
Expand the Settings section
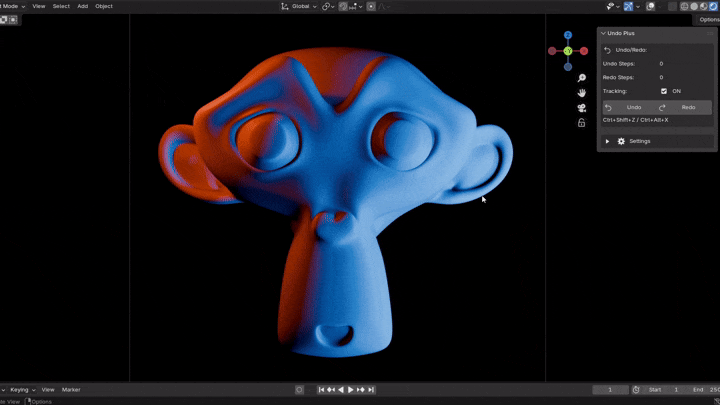[608, 141]
